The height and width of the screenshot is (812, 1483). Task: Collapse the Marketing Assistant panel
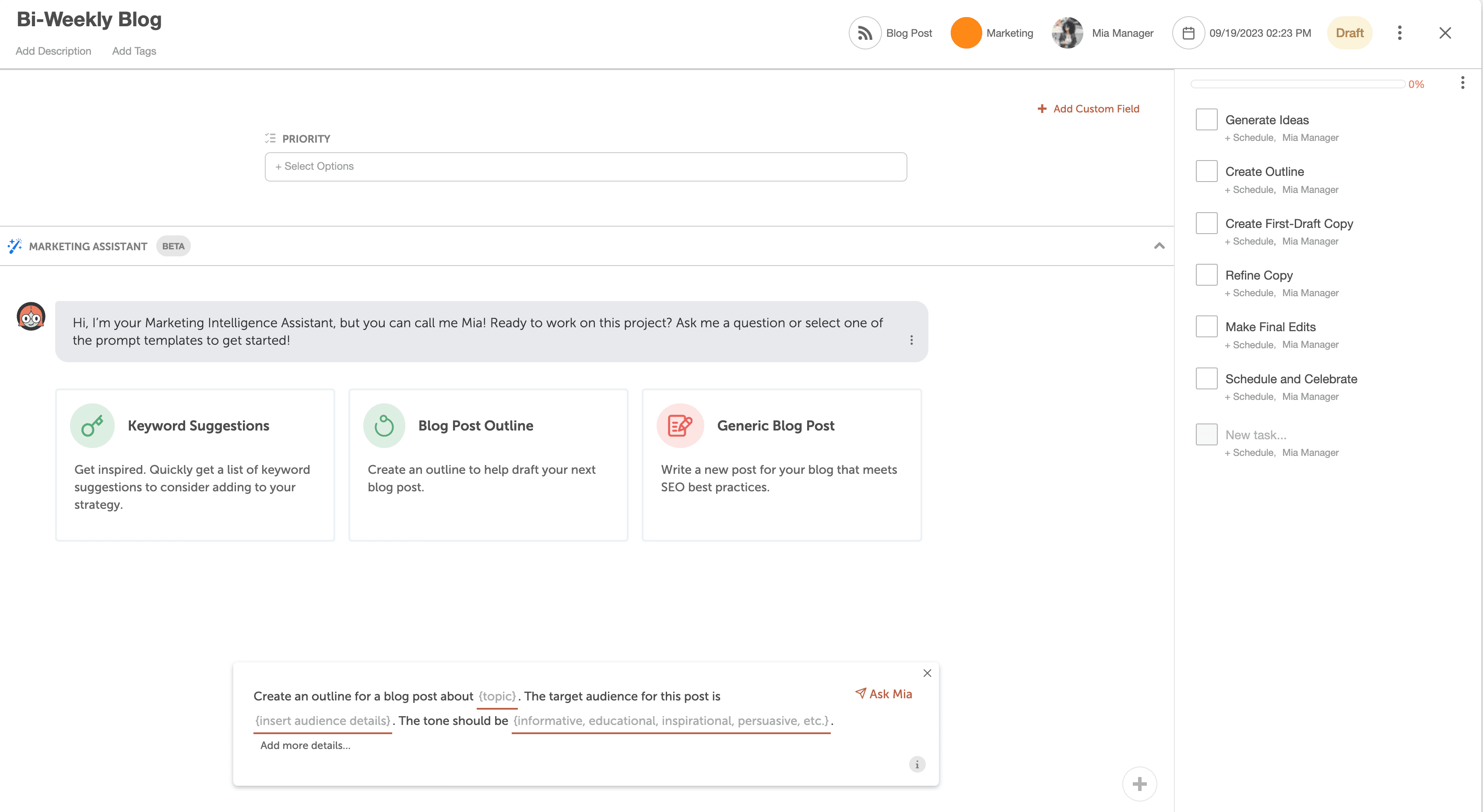[x=1160, y=246]
